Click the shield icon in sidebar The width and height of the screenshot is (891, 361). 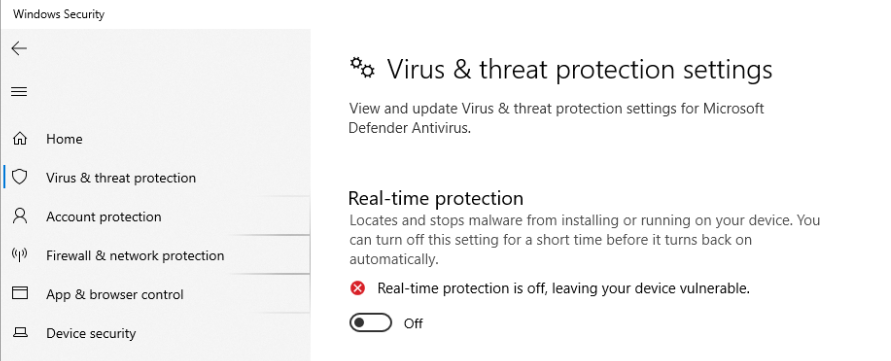20,177
